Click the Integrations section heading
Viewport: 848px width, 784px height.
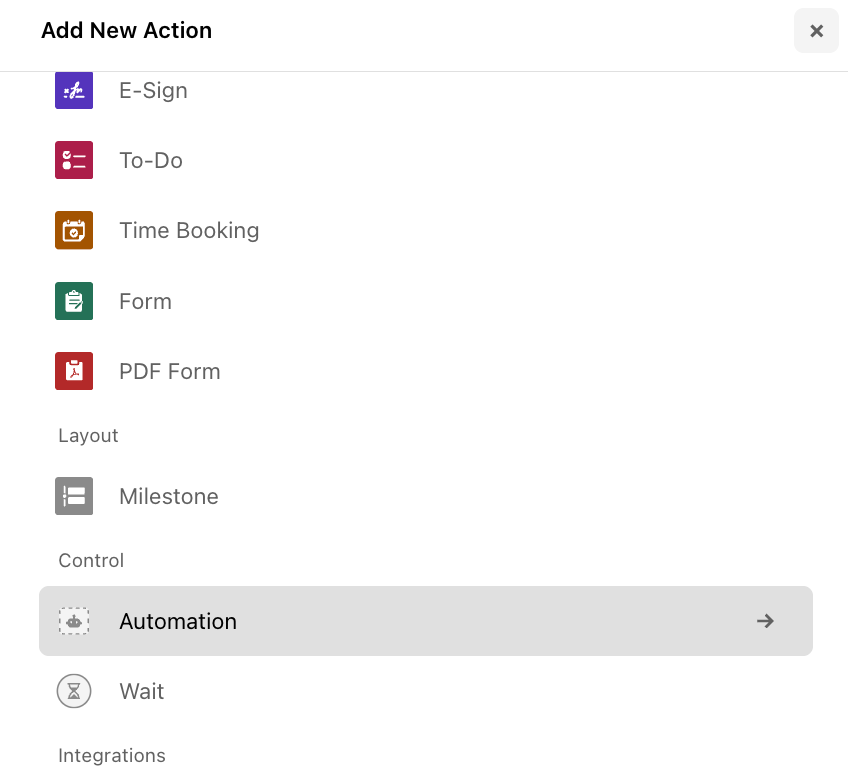[112, 755]
